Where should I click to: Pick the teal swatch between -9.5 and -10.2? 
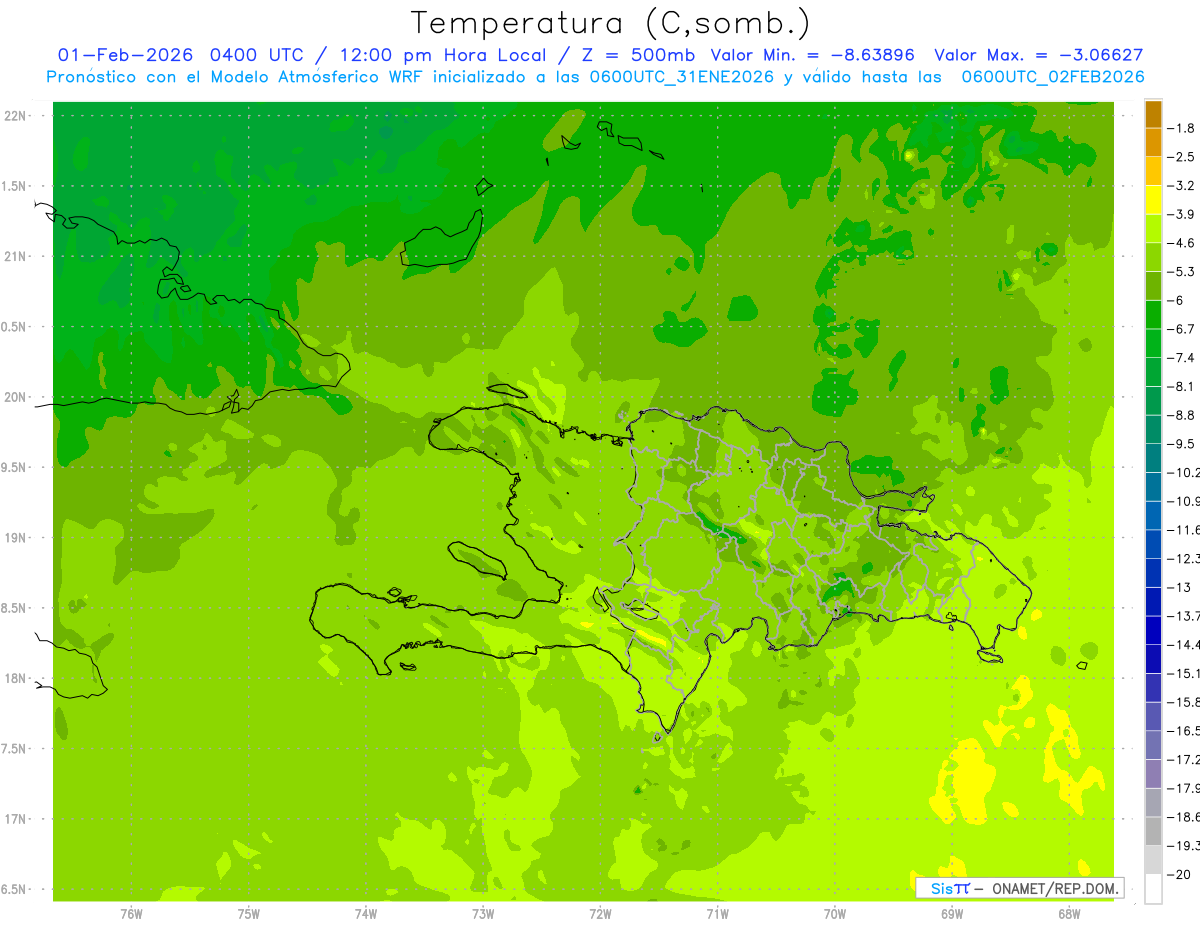tap(1153, 458)
